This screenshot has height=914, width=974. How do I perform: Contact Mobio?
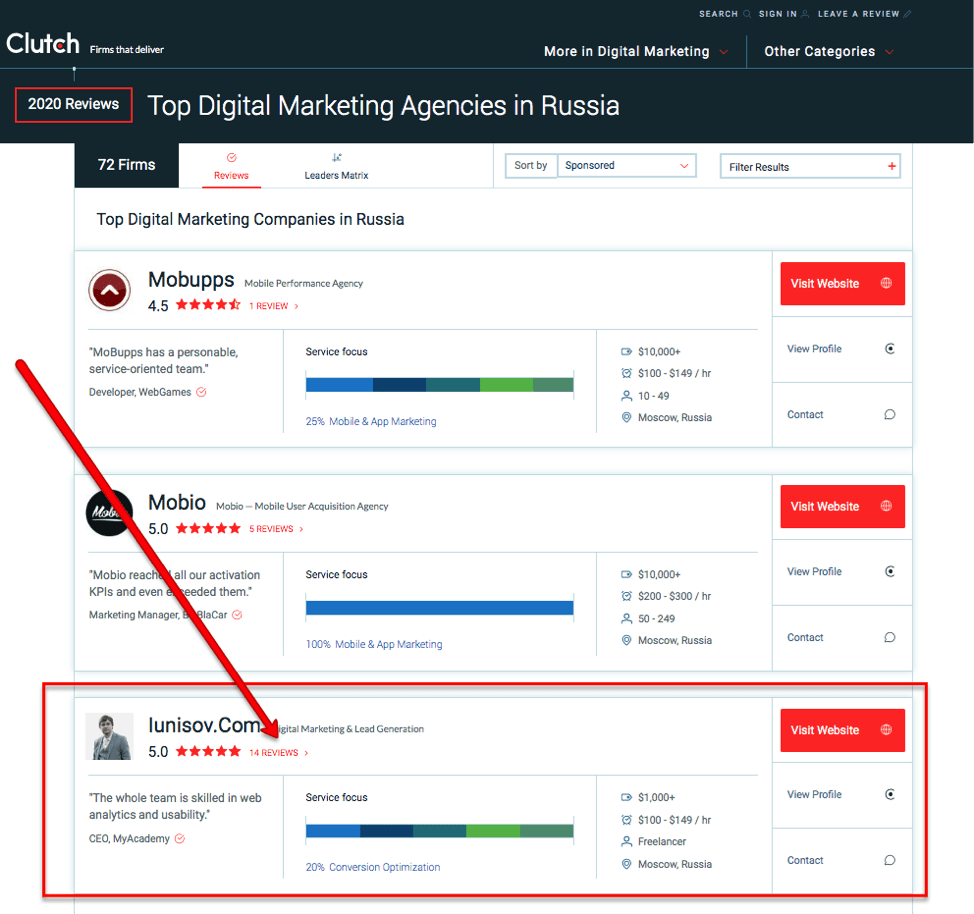coord(842,638)
